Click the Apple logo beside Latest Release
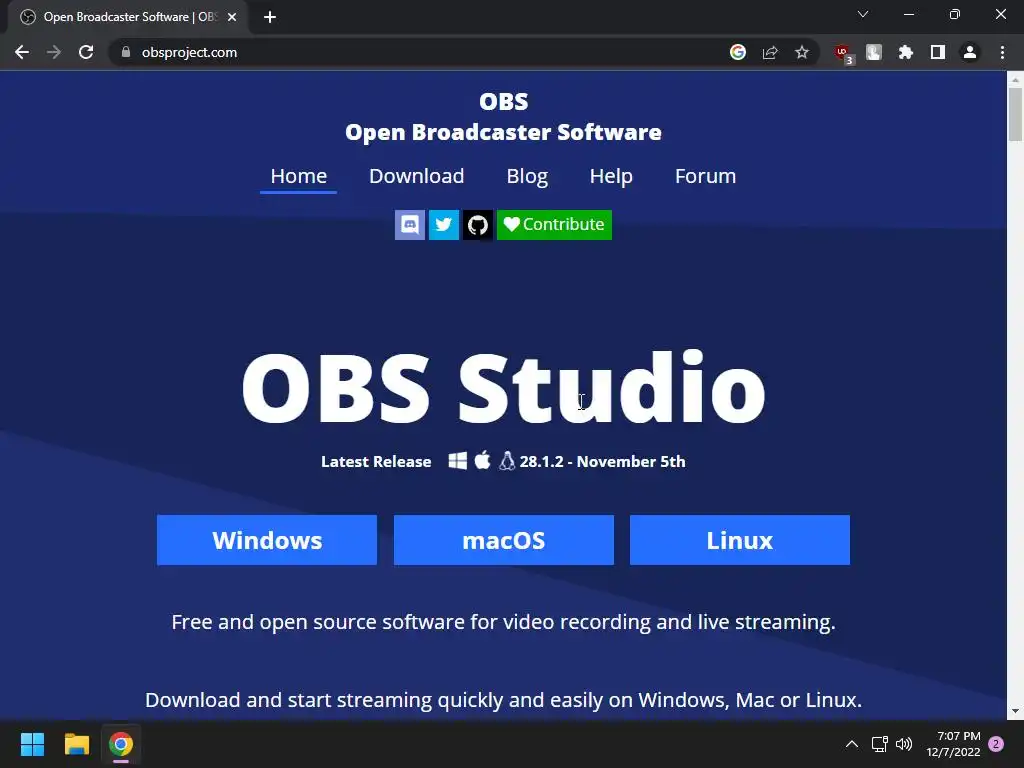Image resolution: width=1024 pixels, height=768 pixels. [483, 460]
